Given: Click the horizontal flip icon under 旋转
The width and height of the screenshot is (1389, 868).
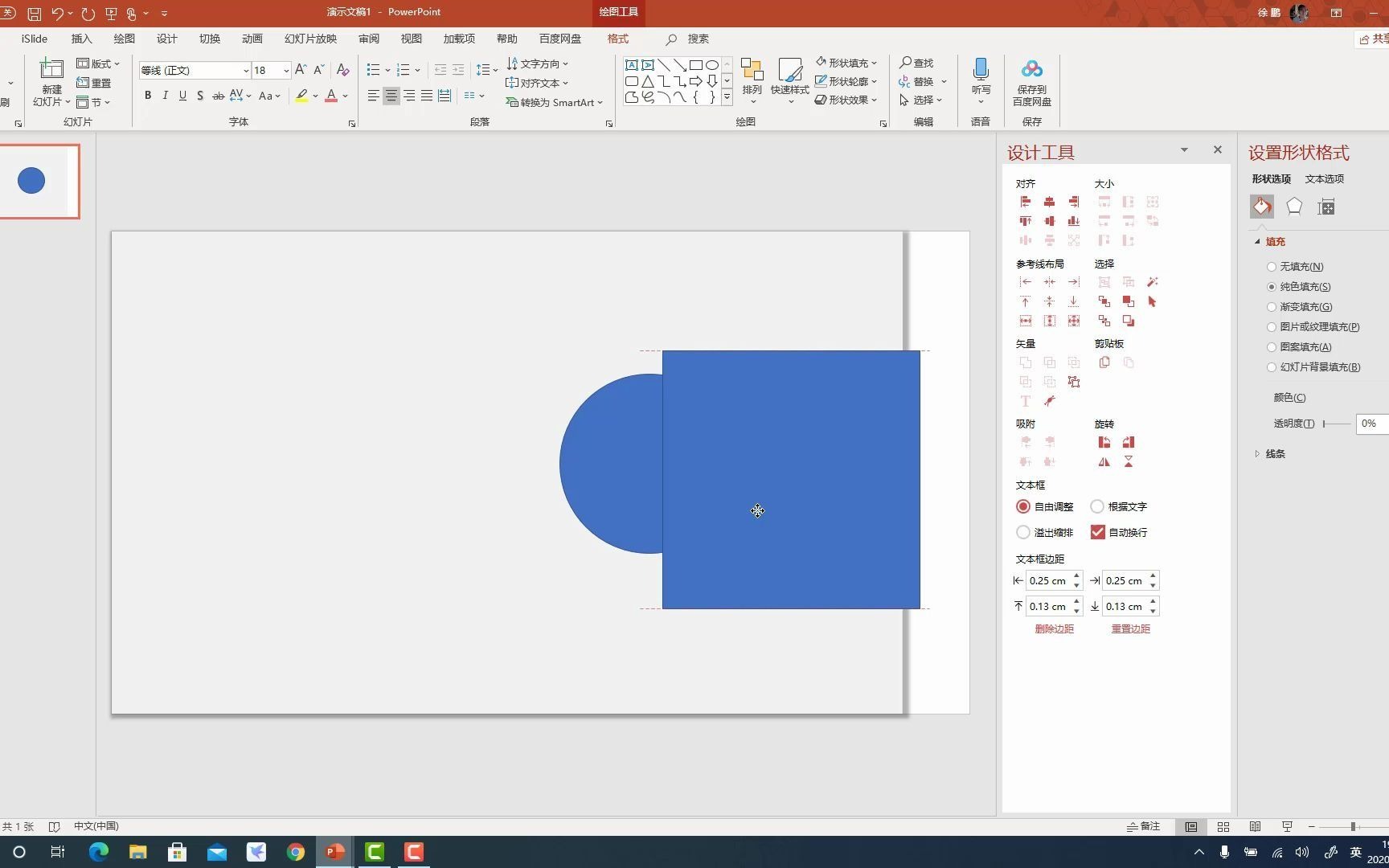Looking at the screenshot, I should 1104,462.
